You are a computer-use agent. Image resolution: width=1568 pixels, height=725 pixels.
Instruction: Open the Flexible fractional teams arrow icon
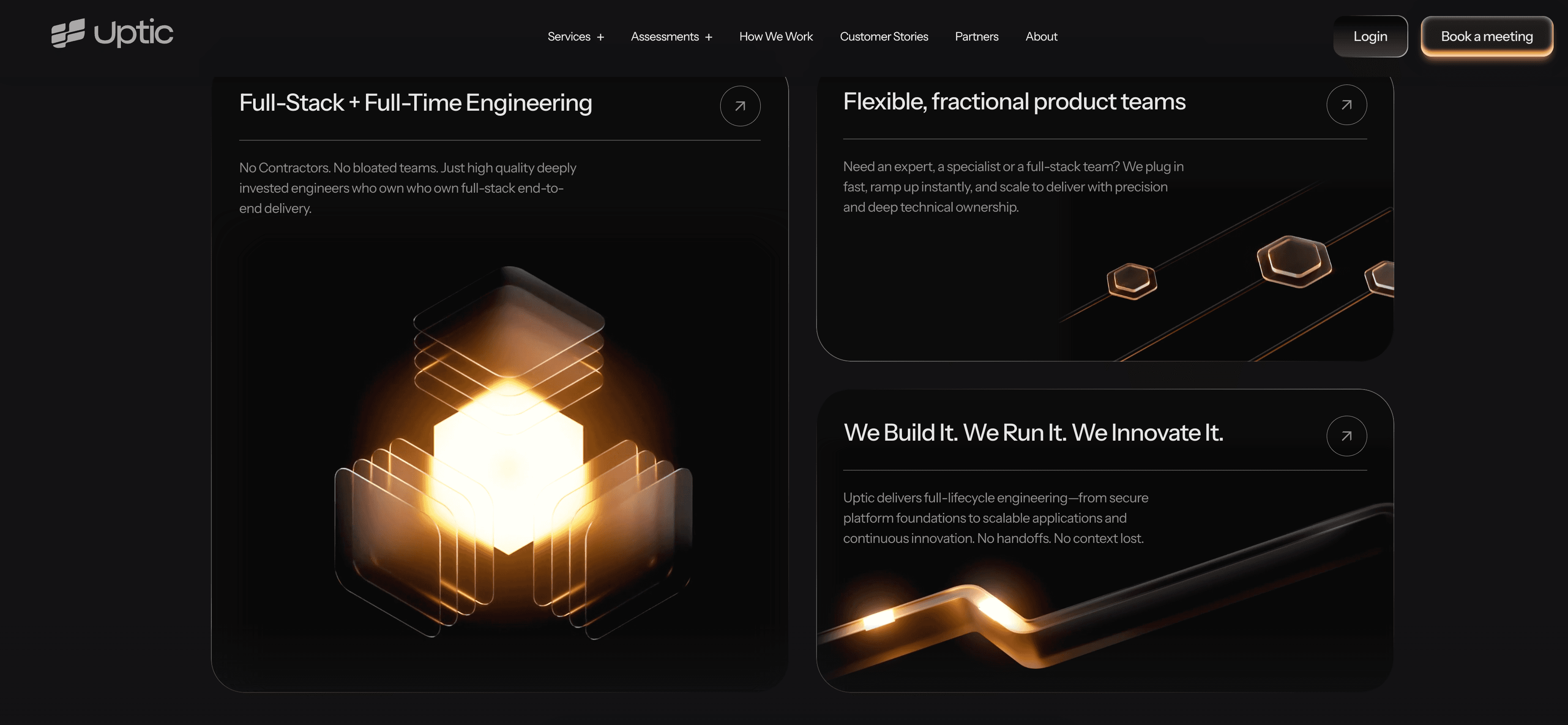(1346, 105)
